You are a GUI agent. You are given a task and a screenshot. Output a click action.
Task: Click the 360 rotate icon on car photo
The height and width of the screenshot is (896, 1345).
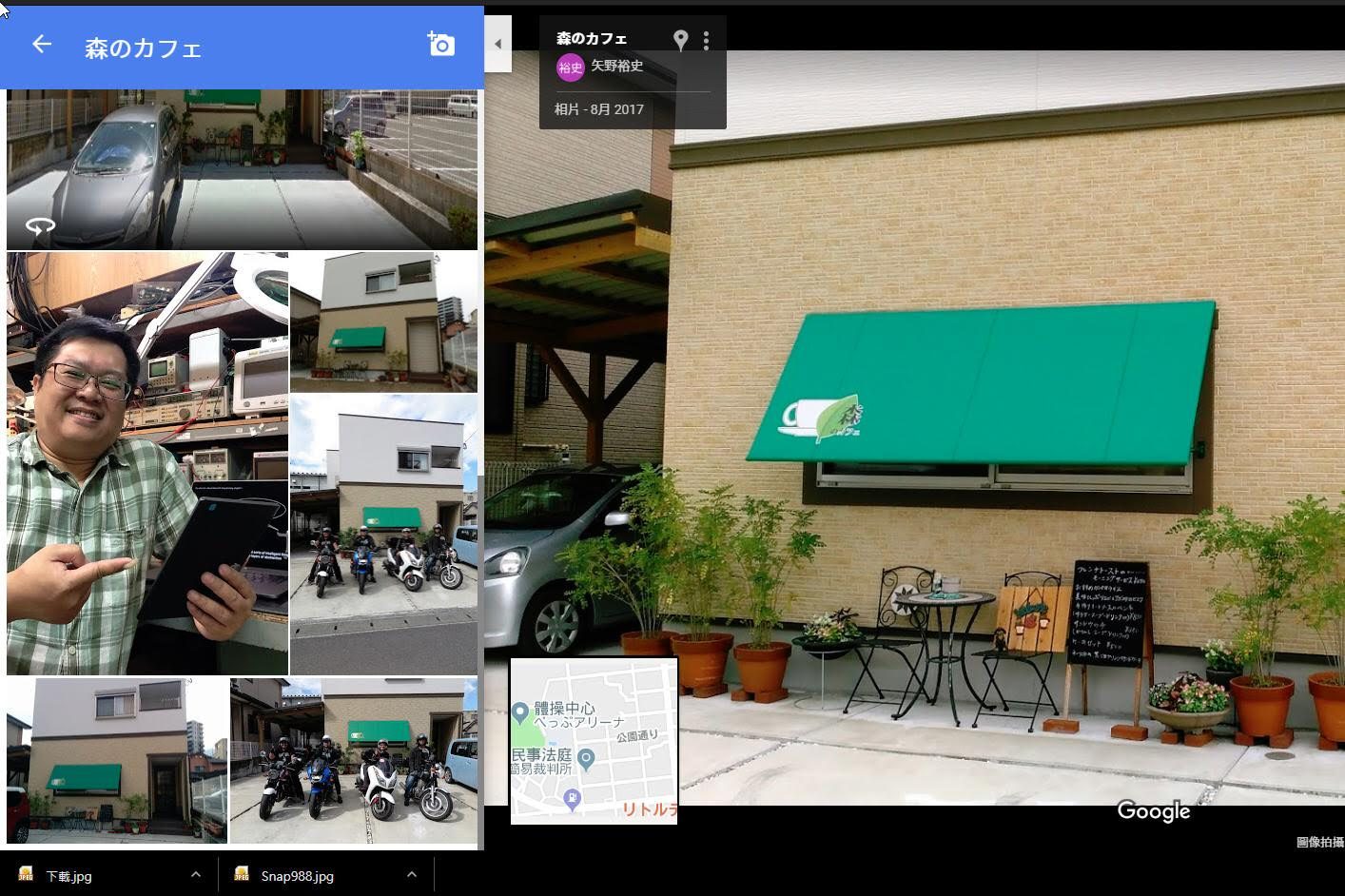click(40, 226)
